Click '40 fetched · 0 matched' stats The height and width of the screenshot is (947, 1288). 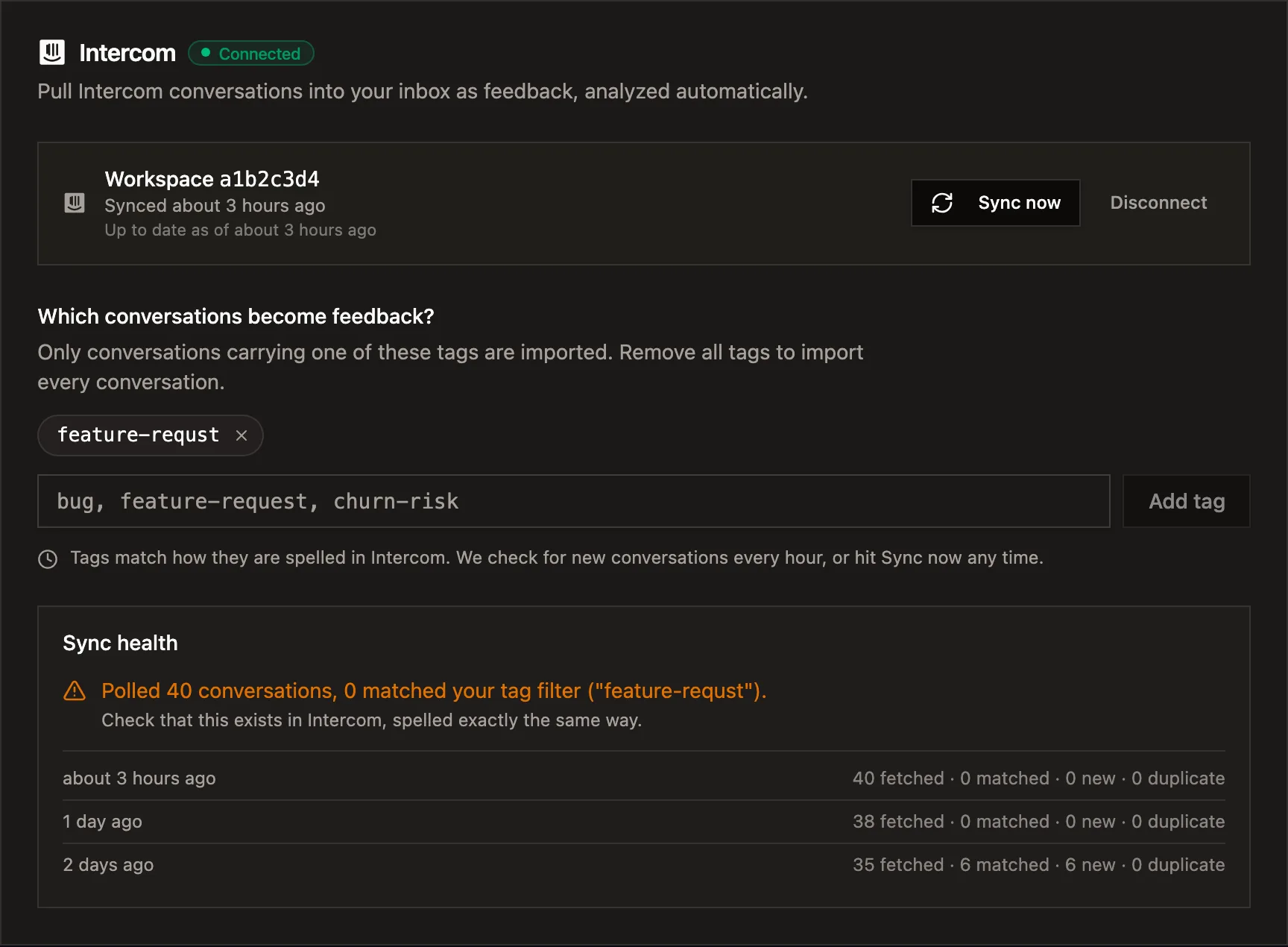click(1038, 778)
